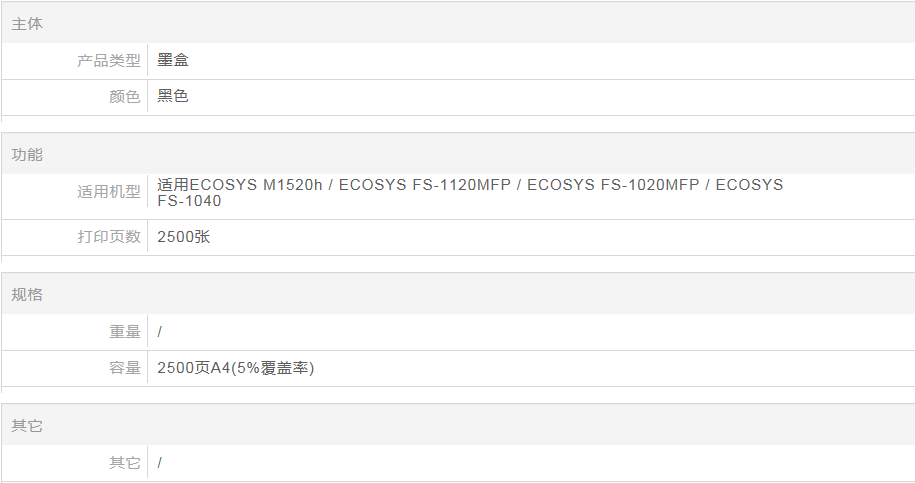Click the 主体 section header
This screenshot has height=483, width=915.
coord(27,23)
